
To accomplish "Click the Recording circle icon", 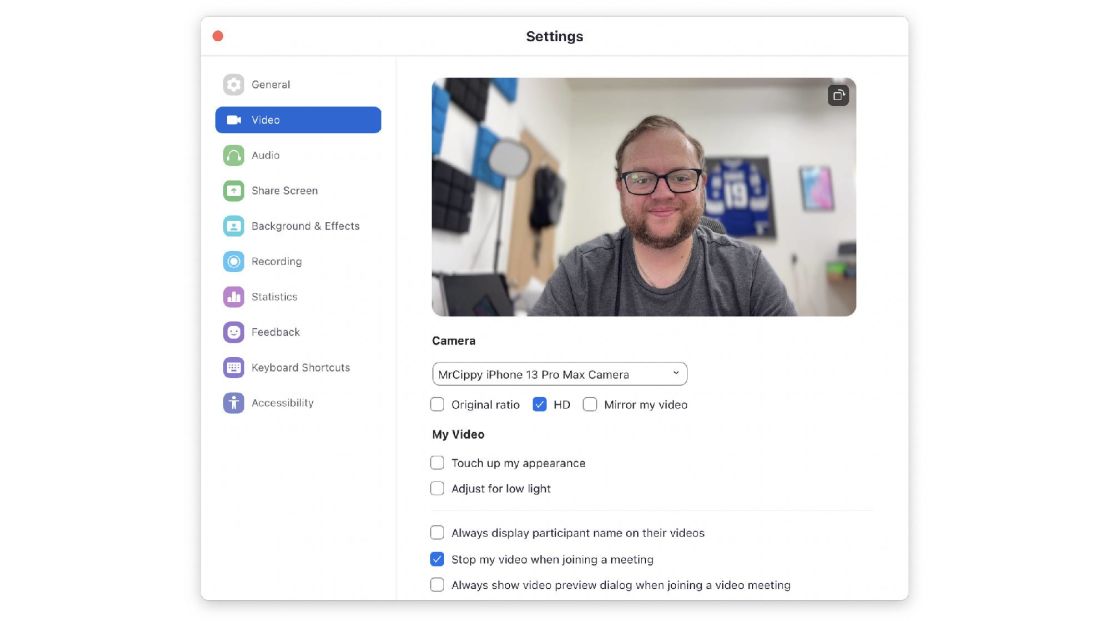I will click(x=234, y=261).
